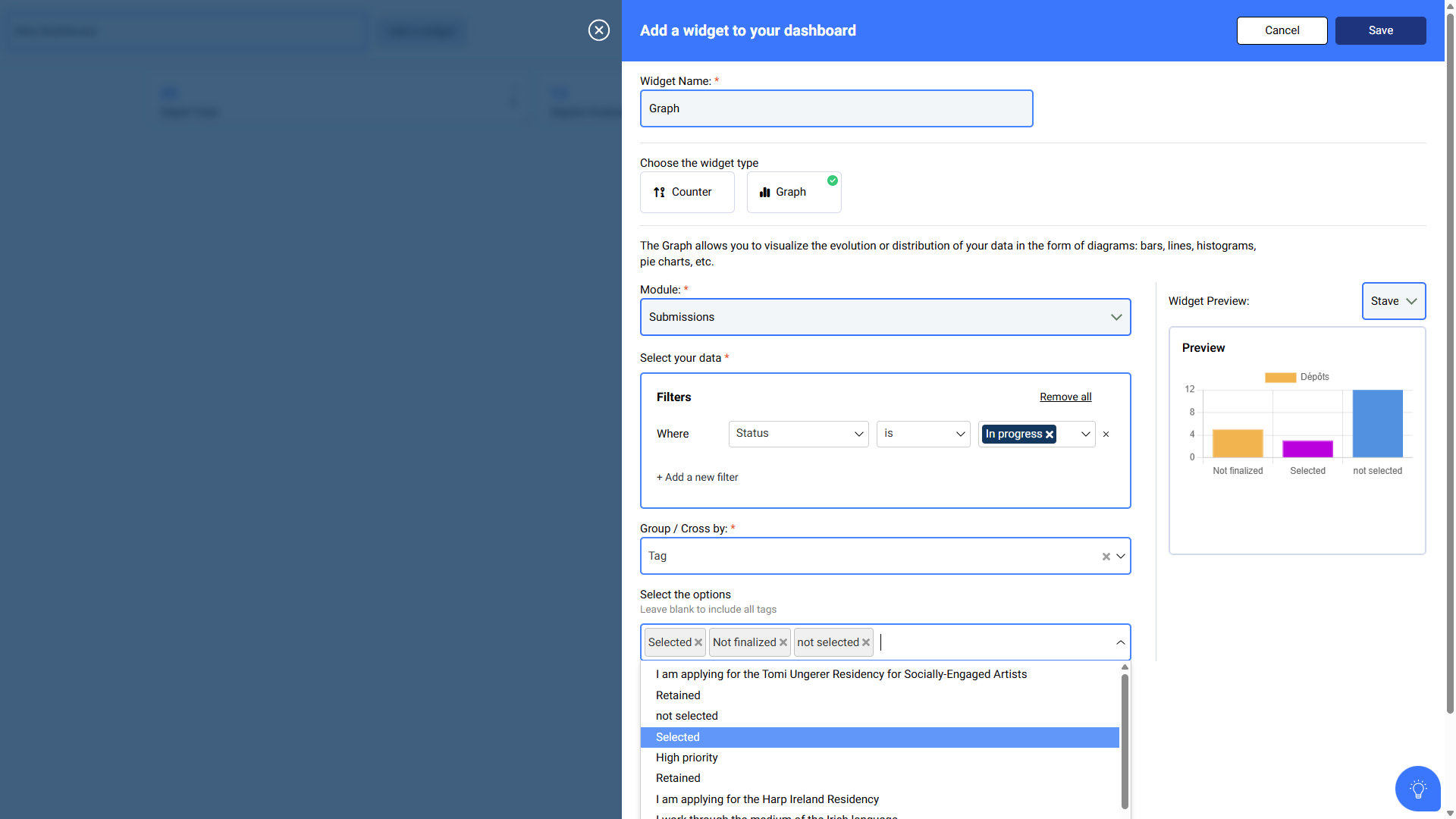Viewport: 1456px width, 819px height.
Task: Select the Graph widget type
Action: tap(793, 192)
